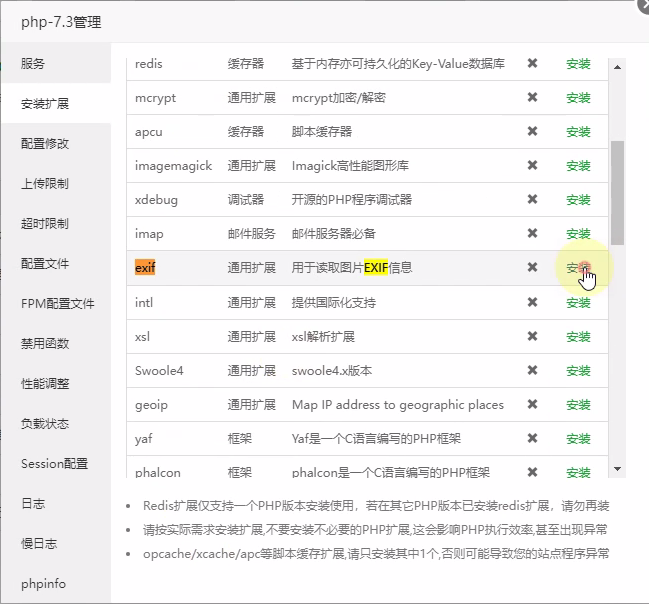Select the 安装扩展 tab
Screen dimensions: 649x604
(56, 103)
